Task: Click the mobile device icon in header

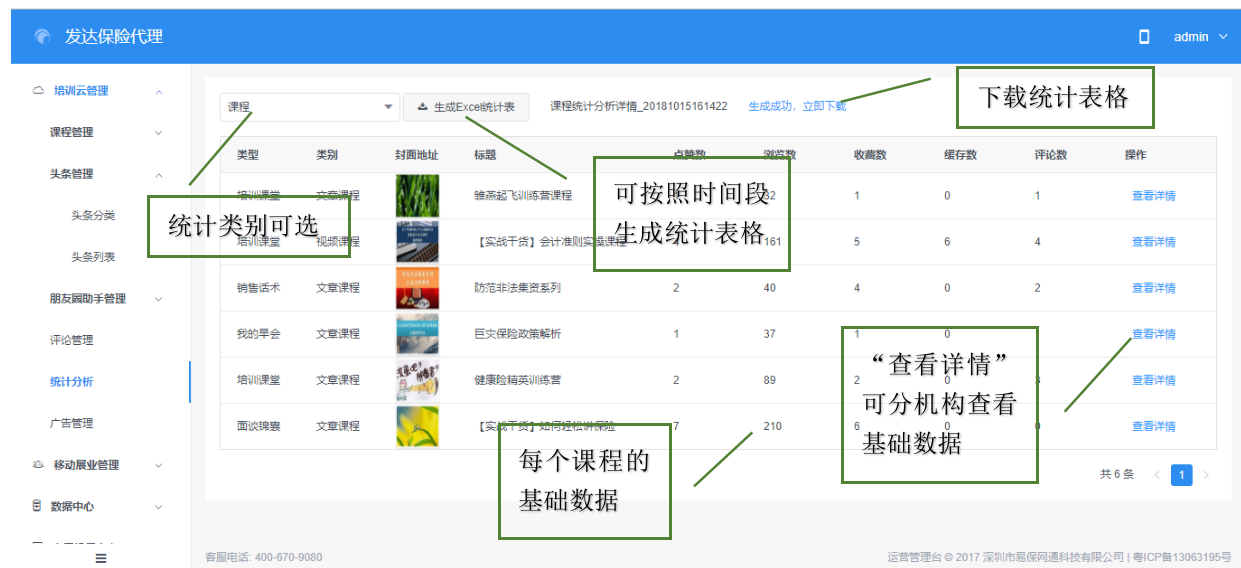Action: 1144,37
